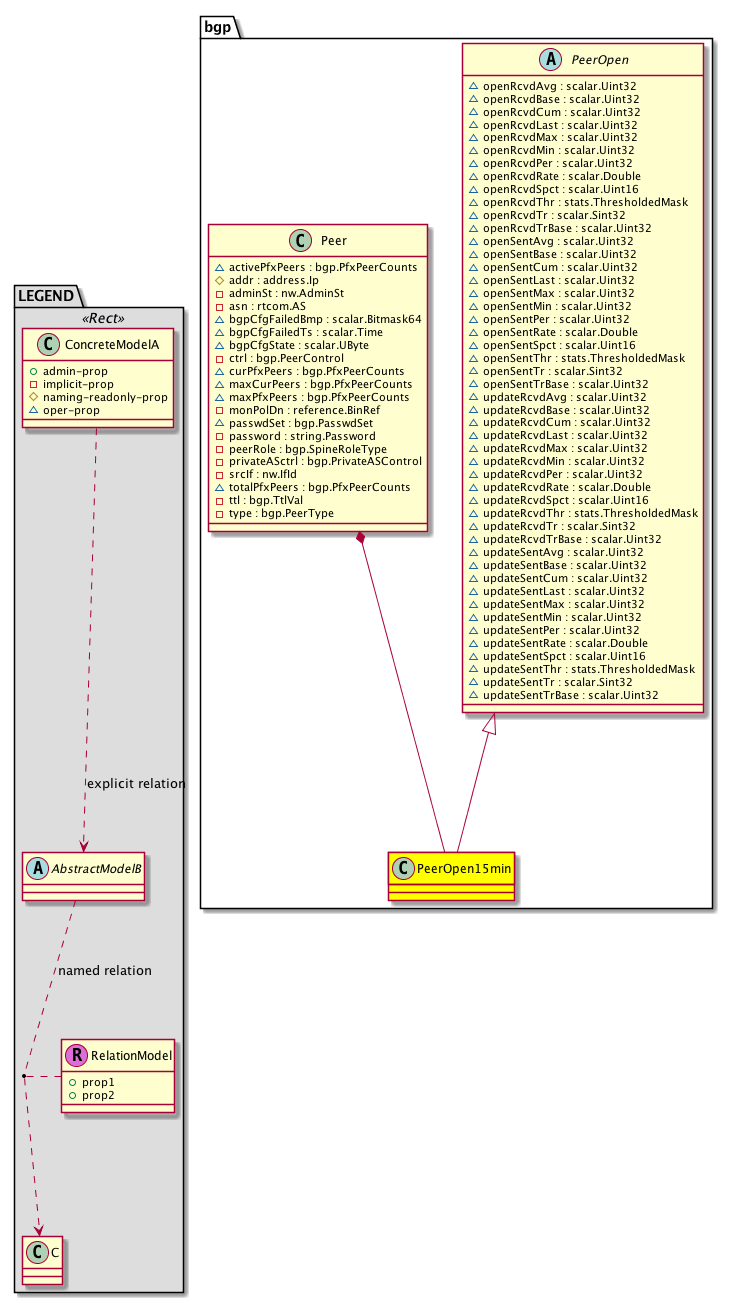The width and height of the screenshot is (733, 1303).
Task: Click the 'named relation' label
Action: 105,970
